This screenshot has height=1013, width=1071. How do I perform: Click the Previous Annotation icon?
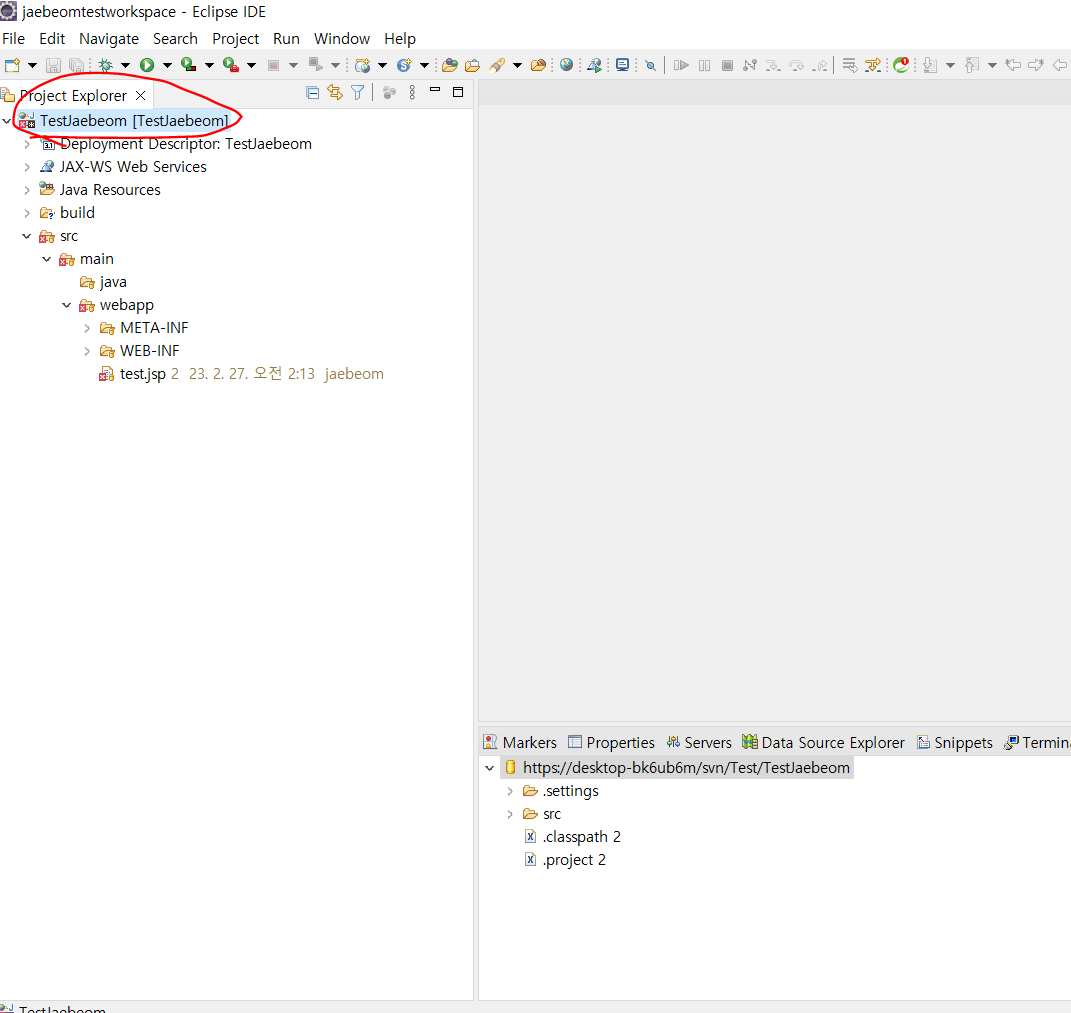[972, 66]
